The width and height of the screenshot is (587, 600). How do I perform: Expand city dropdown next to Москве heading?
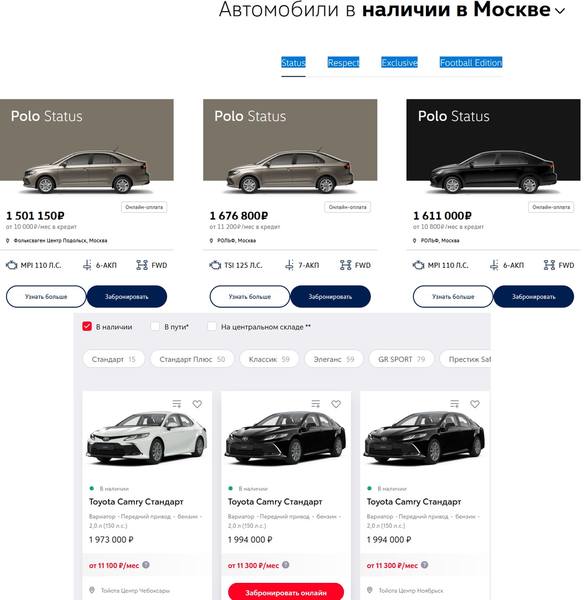[560, 11]
